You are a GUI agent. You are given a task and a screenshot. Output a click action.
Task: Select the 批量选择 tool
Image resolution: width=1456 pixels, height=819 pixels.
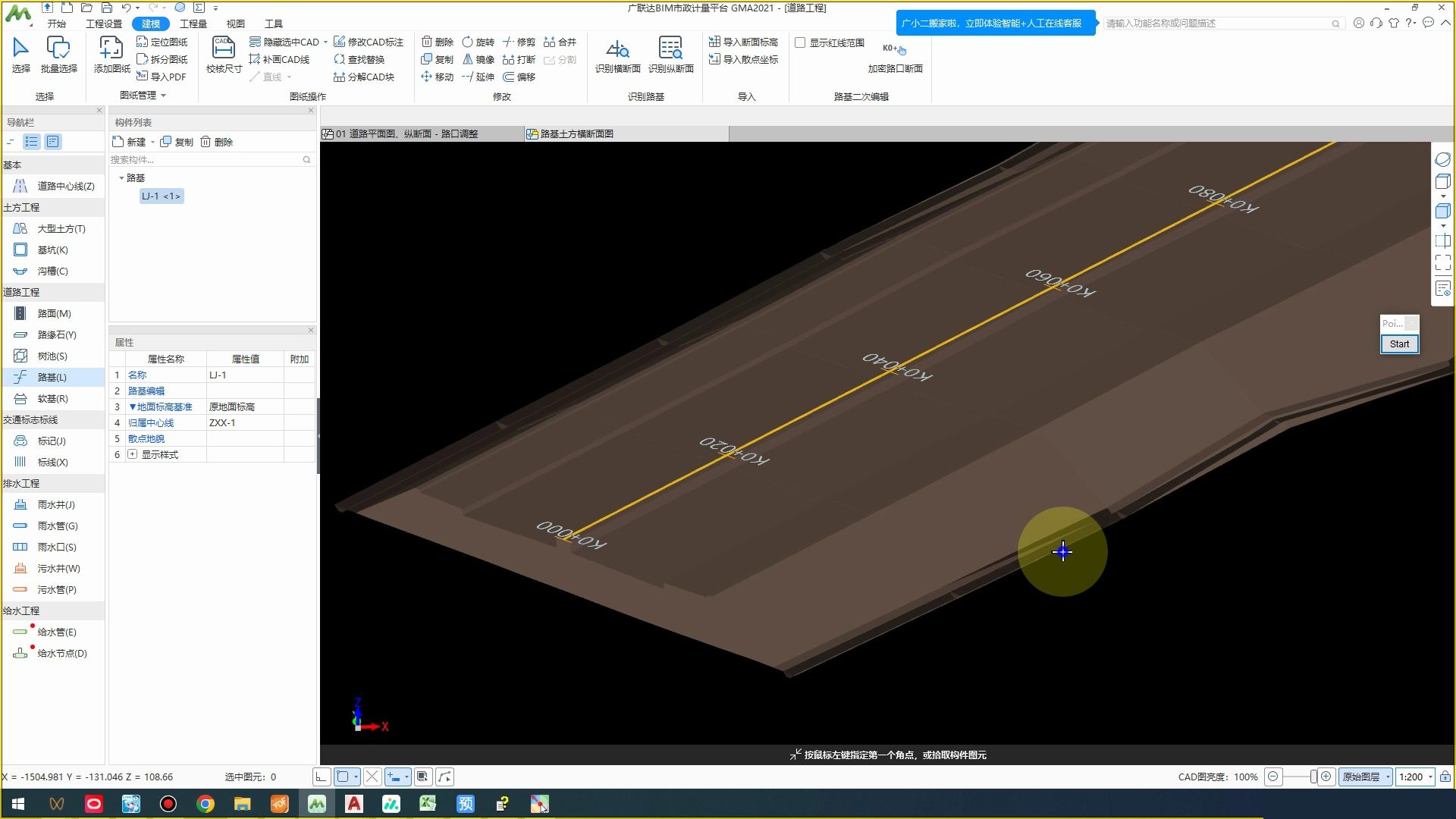[x=58, y=50]
